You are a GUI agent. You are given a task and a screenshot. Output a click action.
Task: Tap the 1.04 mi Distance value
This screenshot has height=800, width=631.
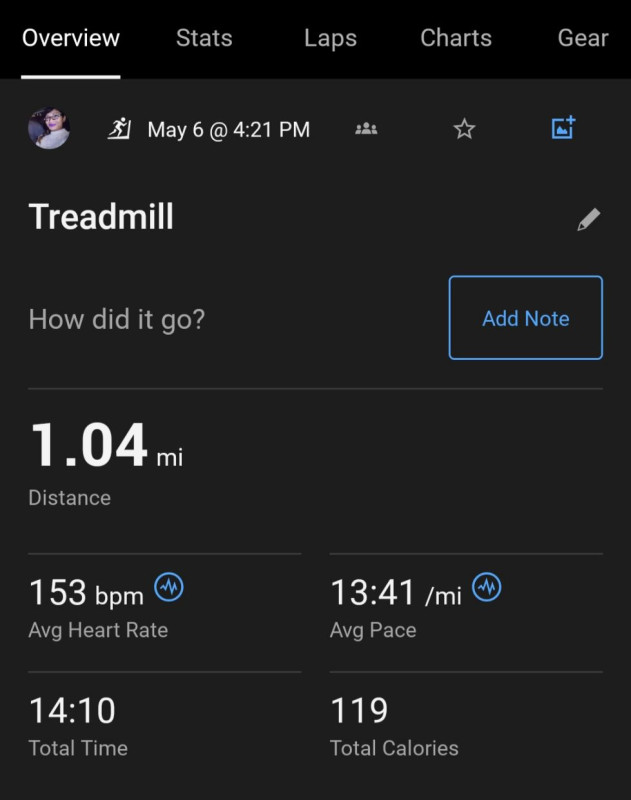[x=106, y=464]
